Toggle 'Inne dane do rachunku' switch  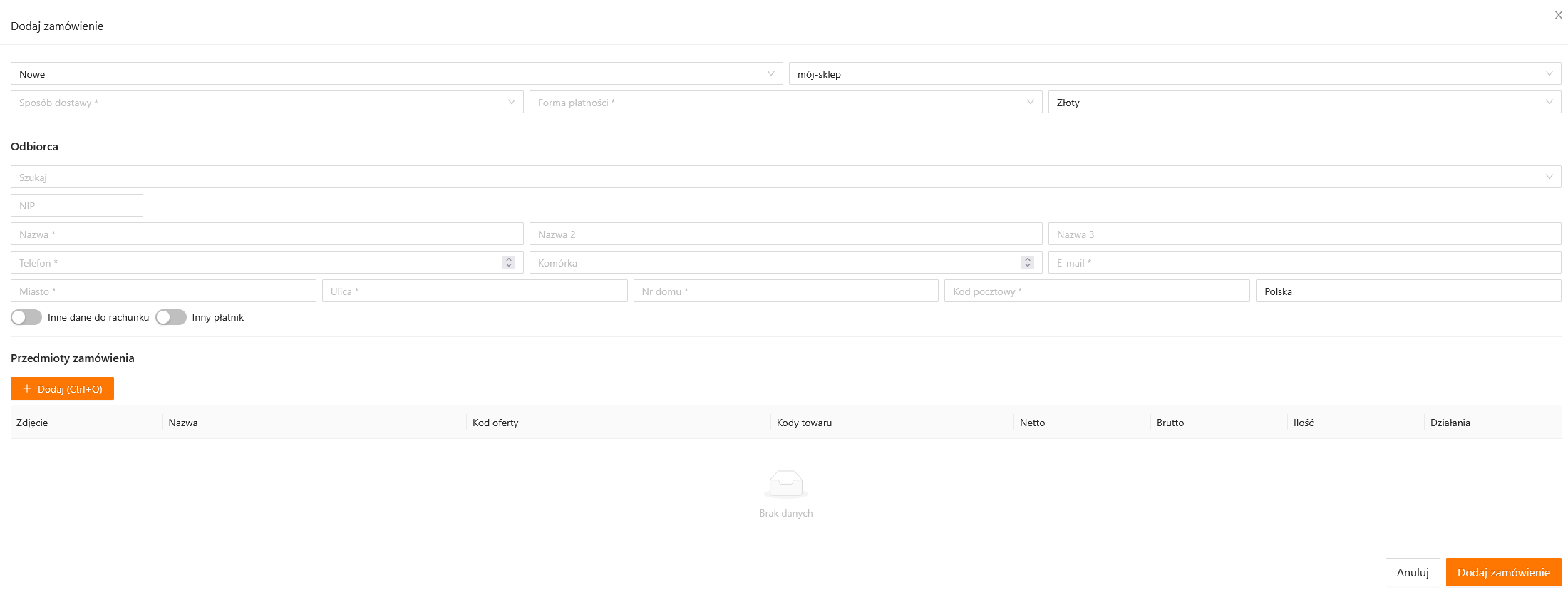(x=26, y=317)
